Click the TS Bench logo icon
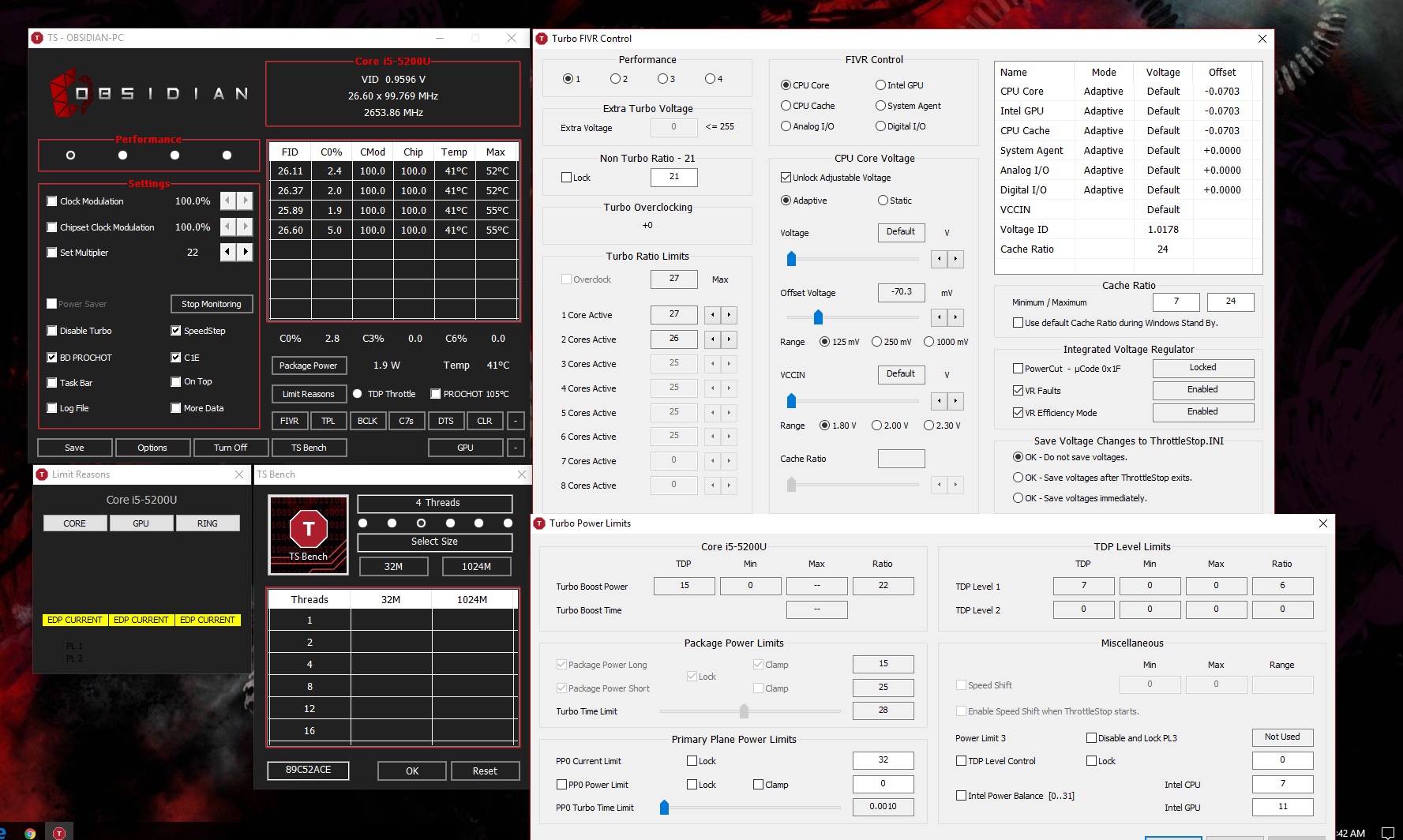The height and width of the screenshot is (840, 1403). [309, 534]
